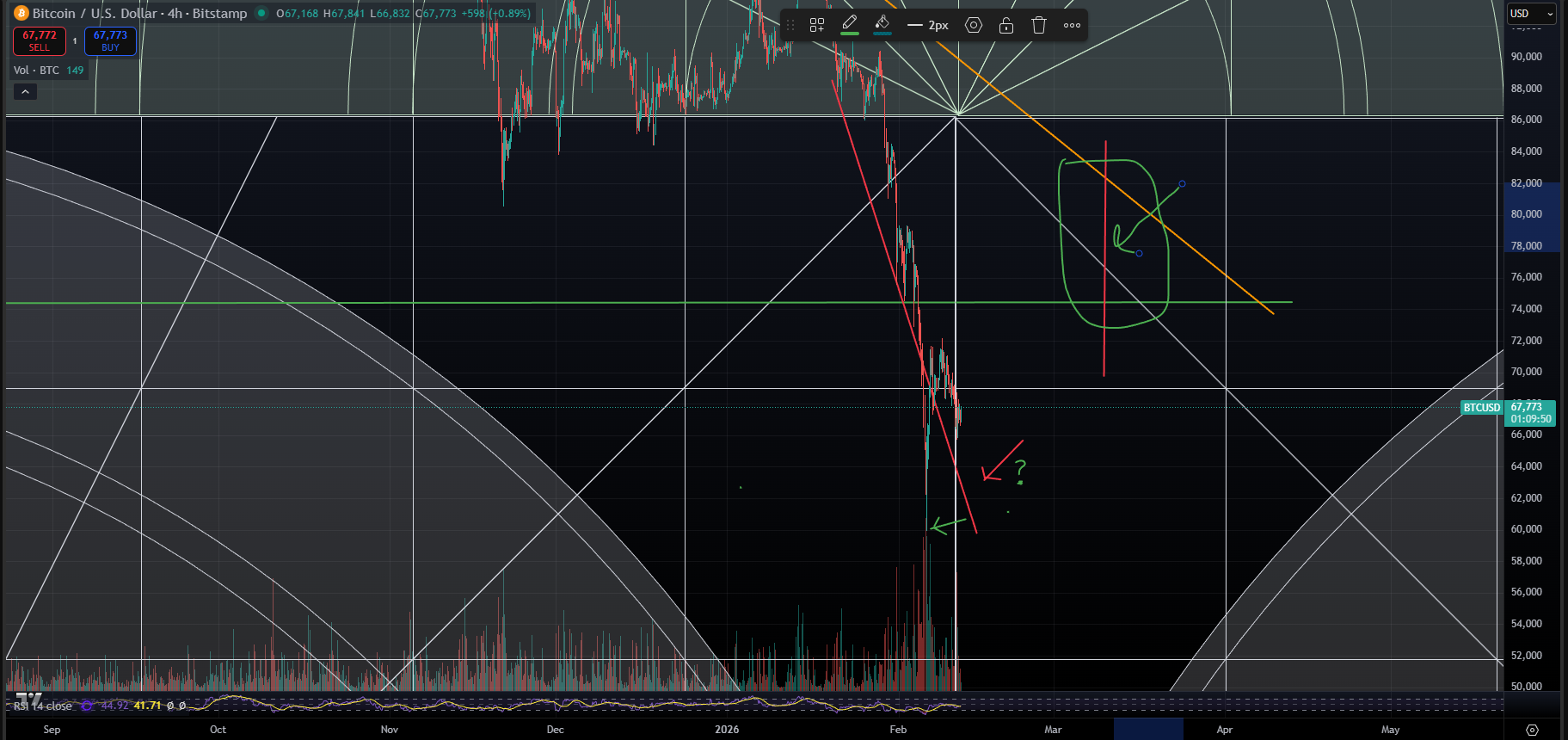This screenshot has height=740, width=1568.
Task: Collapse the indicator legend chevron
Action: (x=25, y=91)
